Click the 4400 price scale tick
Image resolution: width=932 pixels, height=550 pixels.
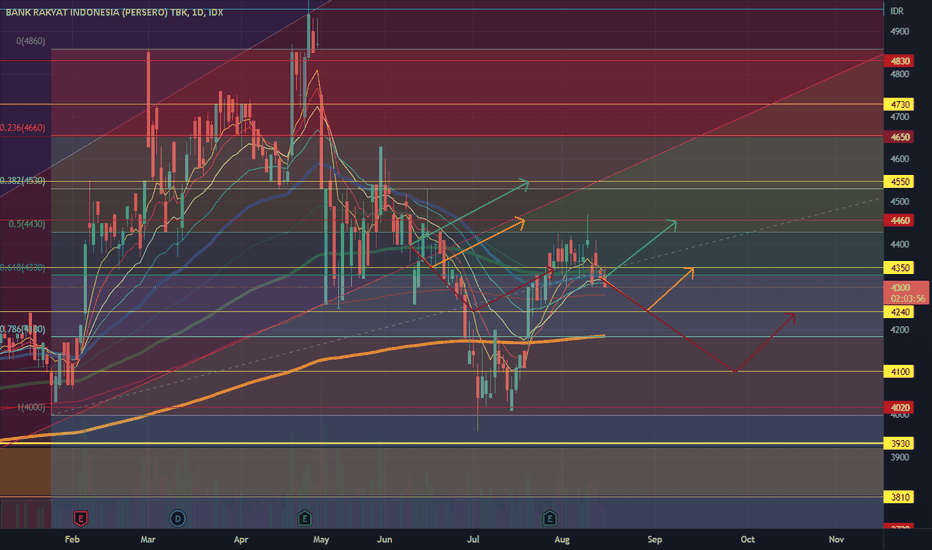899,244
